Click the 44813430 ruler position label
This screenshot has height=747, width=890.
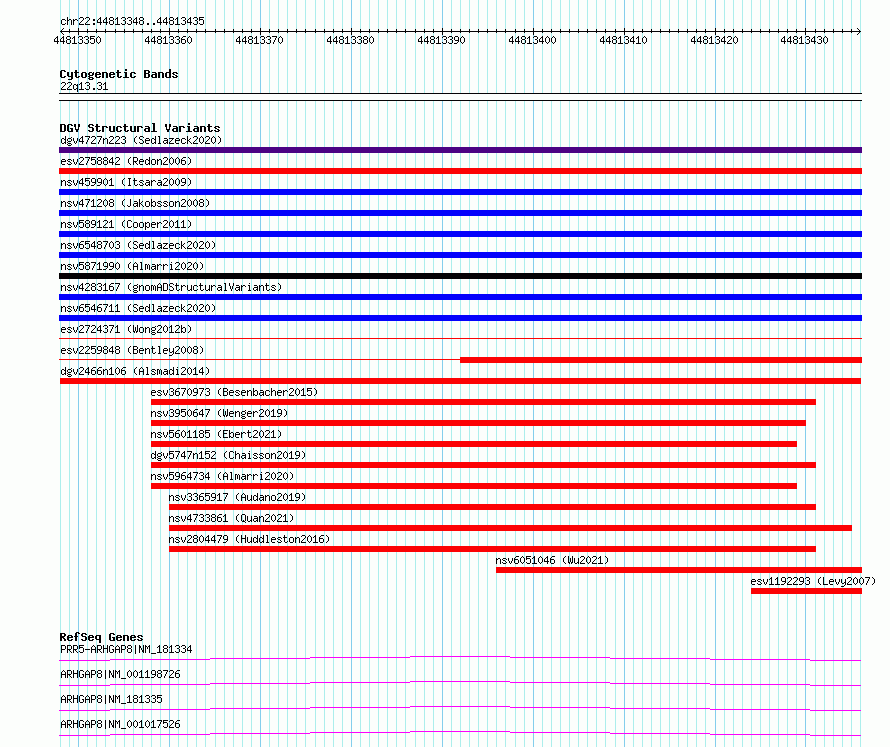(804, 40)
